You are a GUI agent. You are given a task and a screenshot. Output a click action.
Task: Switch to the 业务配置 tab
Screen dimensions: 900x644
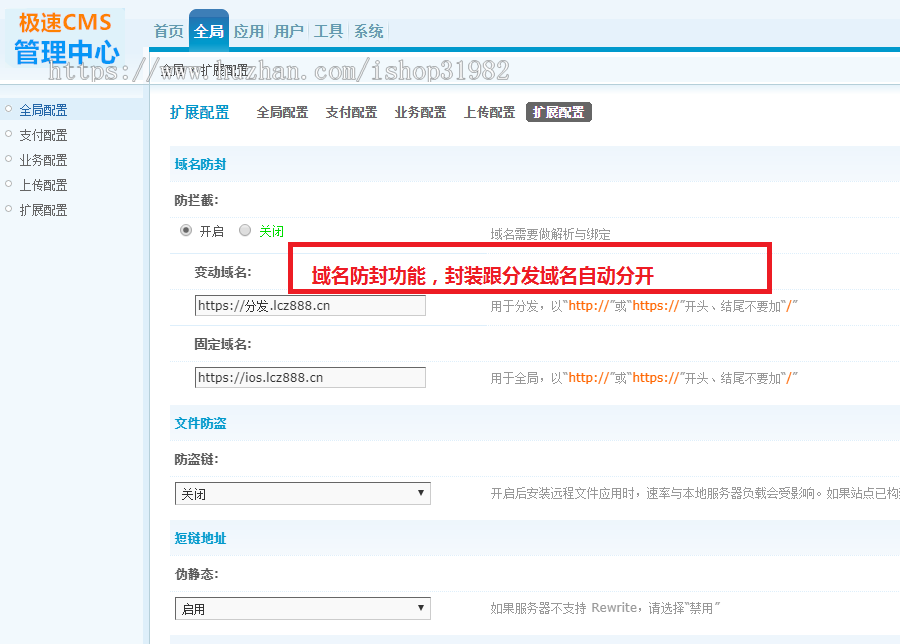point(419,112)
